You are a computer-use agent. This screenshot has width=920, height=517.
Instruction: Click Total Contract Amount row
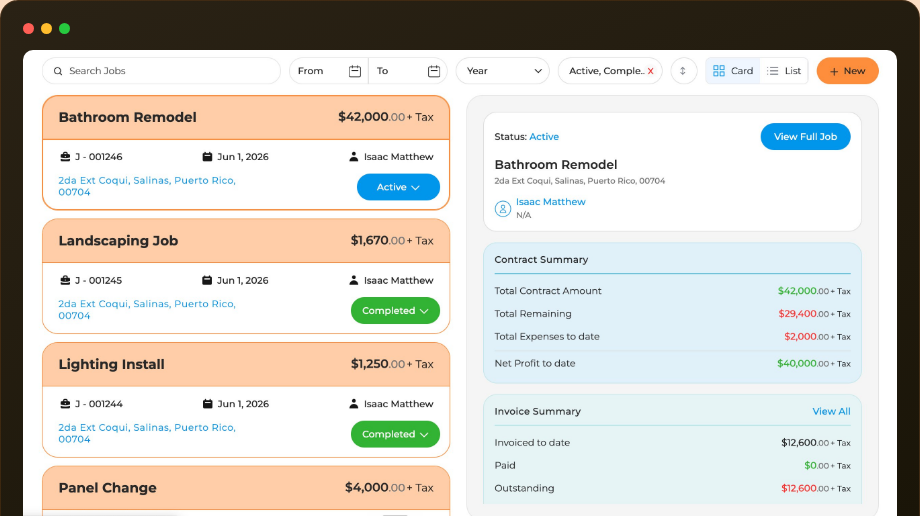coord(672,291)
